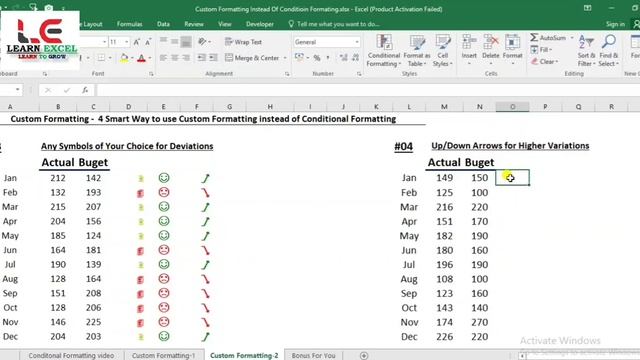Screen dimensions: 640x360
Task: Toggle Bottom Align icon
Action: (x=186, y=41)
